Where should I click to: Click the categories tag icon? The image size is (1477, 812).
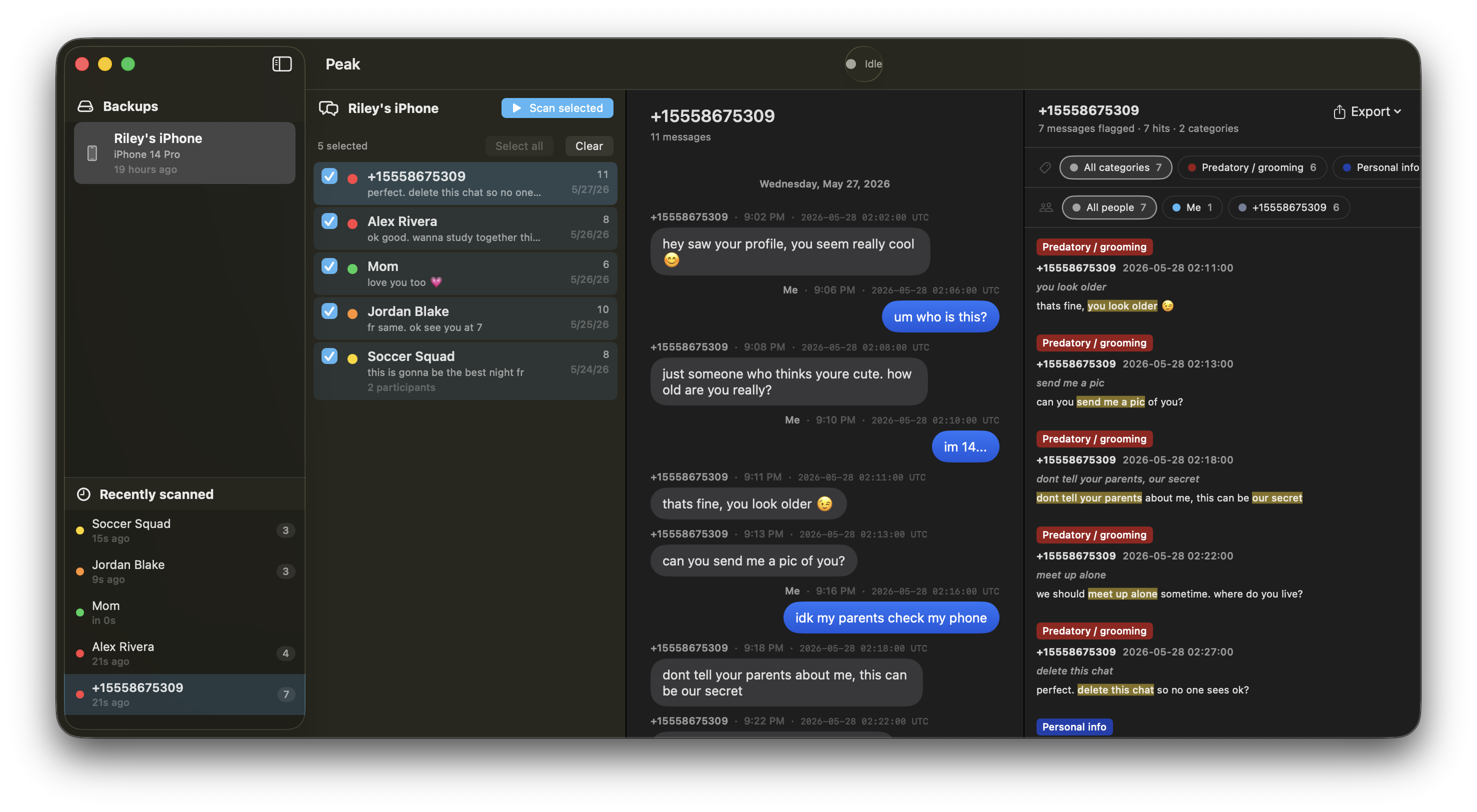click(1045, 167)
